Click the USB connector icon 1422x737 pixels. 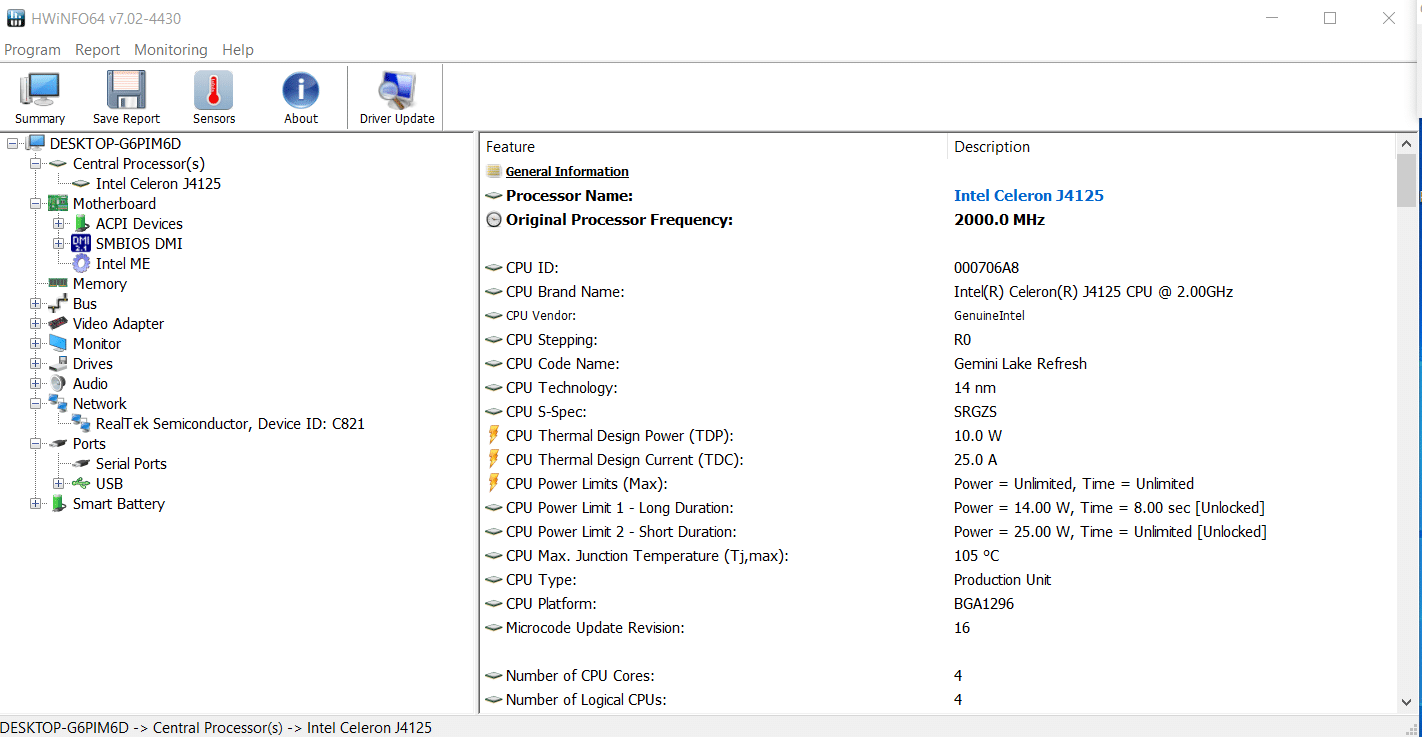[x=81, y=483]
